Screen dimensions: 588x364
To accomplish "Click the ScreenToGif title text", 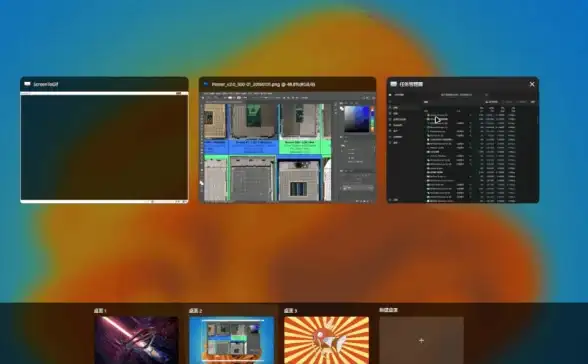I will [46, 84].
